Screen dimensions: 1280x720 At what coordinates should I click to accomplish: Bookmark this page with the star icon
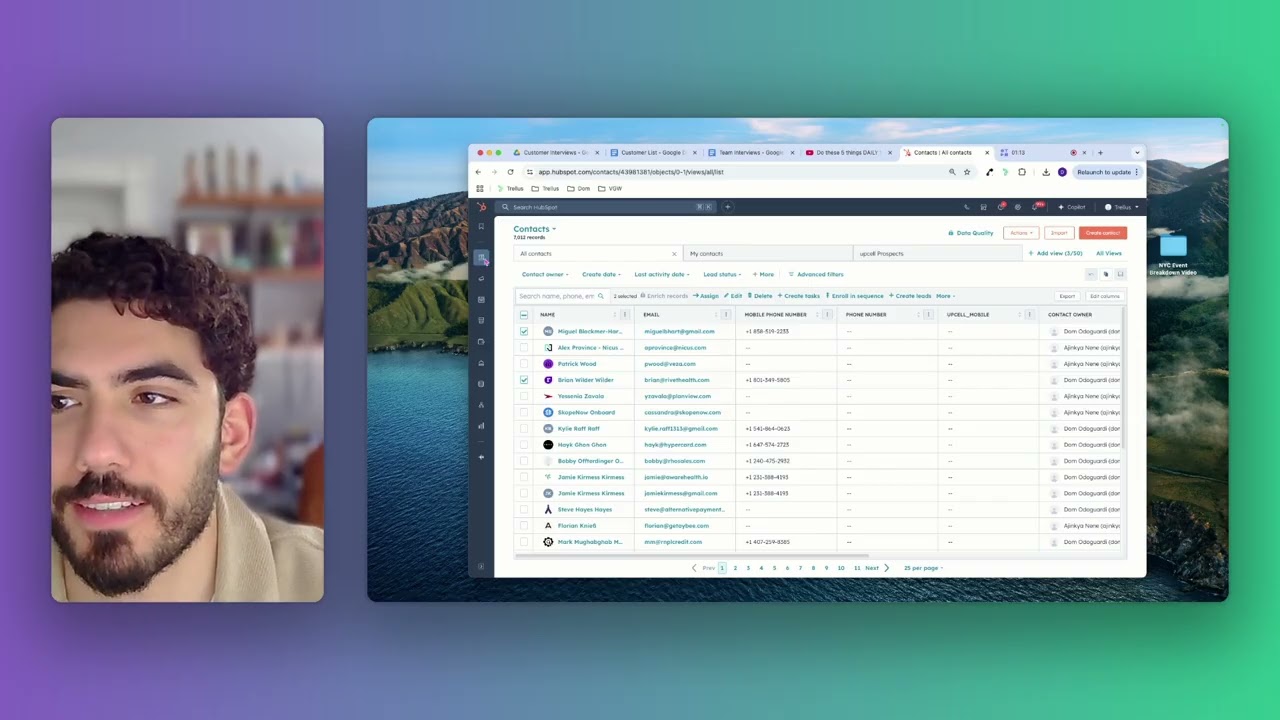tap(967, 172)
